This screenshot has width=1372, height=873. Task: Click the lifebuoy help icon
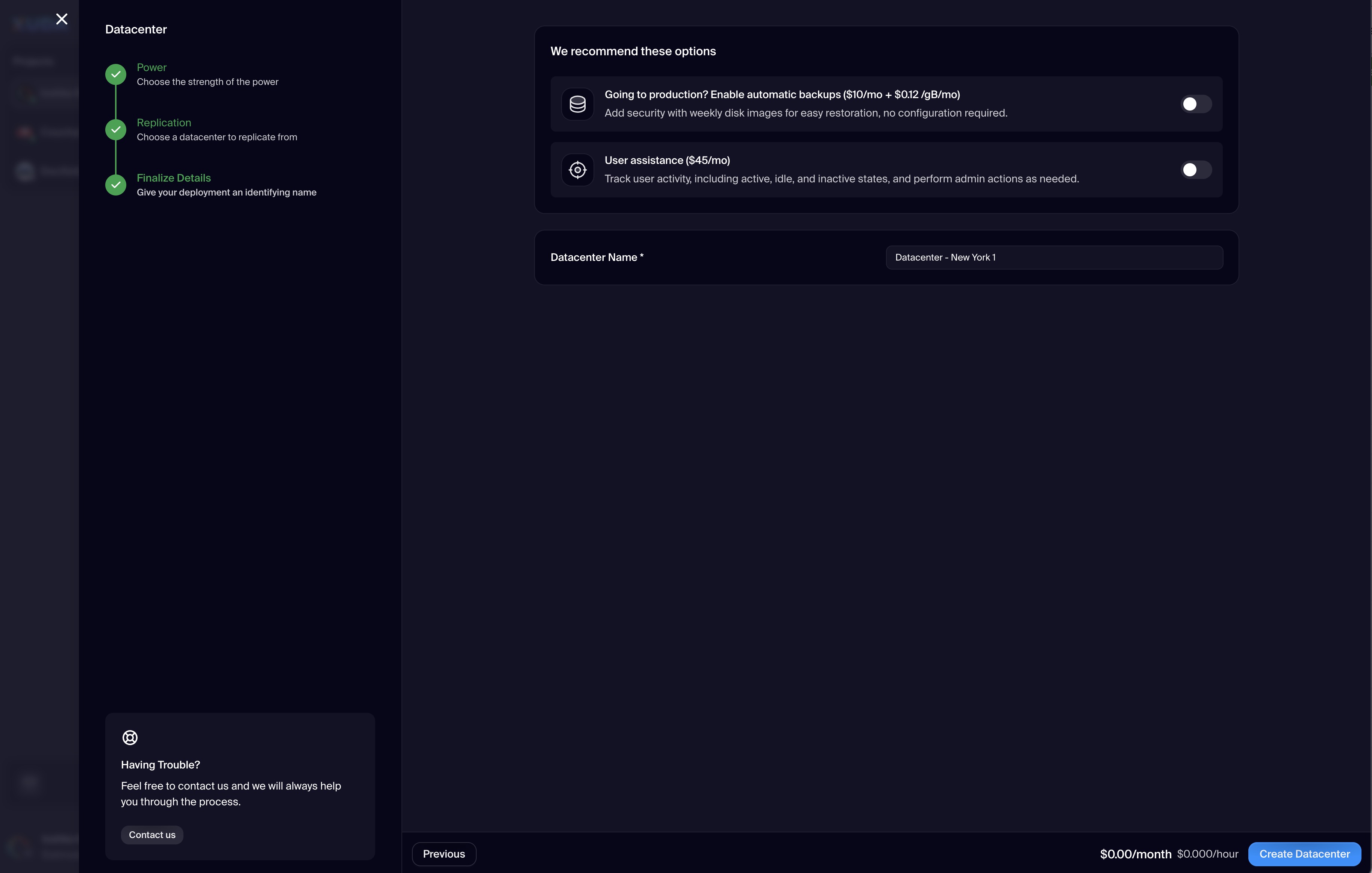point(130,737)
